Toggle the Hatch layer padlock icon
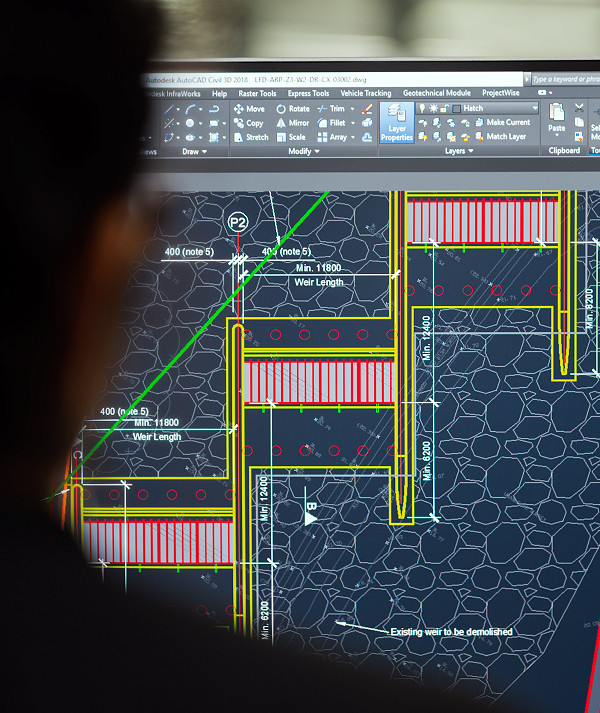 click(444, 108)
